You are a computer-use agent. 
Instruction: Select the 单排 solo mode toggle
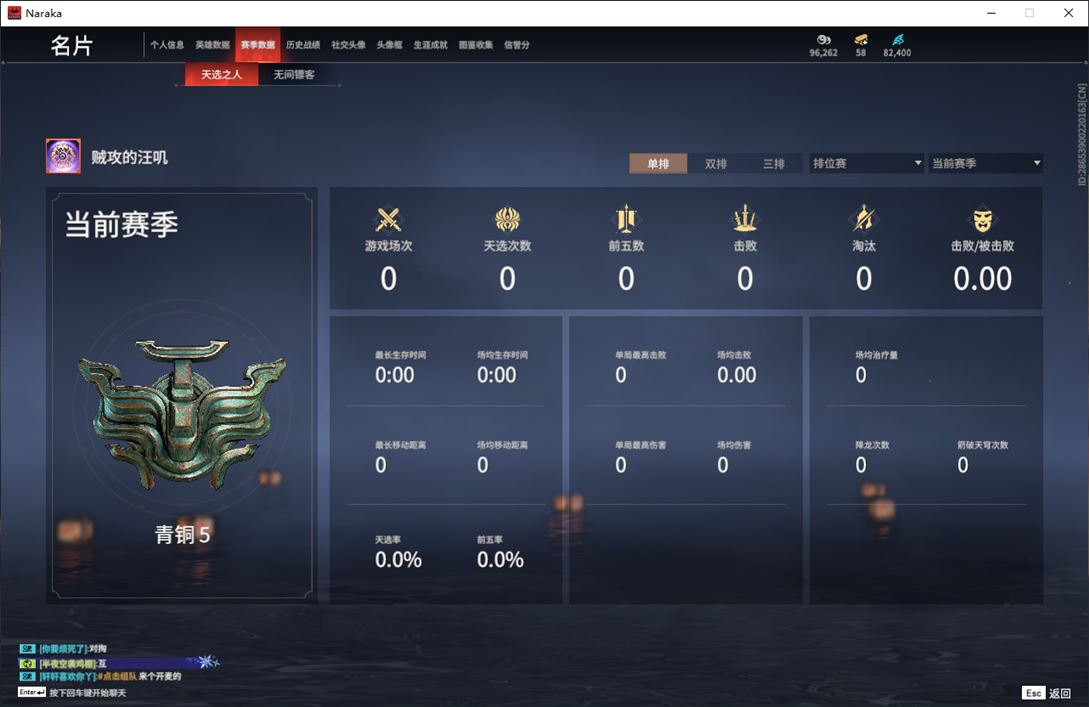(x=658, y=164)
